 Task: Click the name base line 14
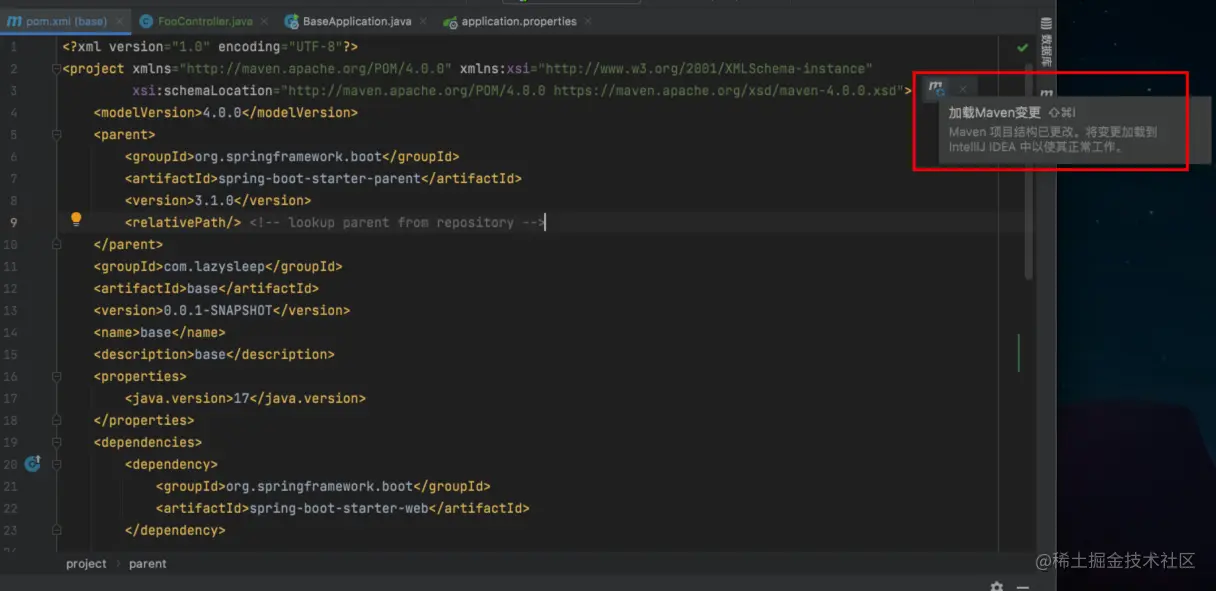tap(160, 333)
